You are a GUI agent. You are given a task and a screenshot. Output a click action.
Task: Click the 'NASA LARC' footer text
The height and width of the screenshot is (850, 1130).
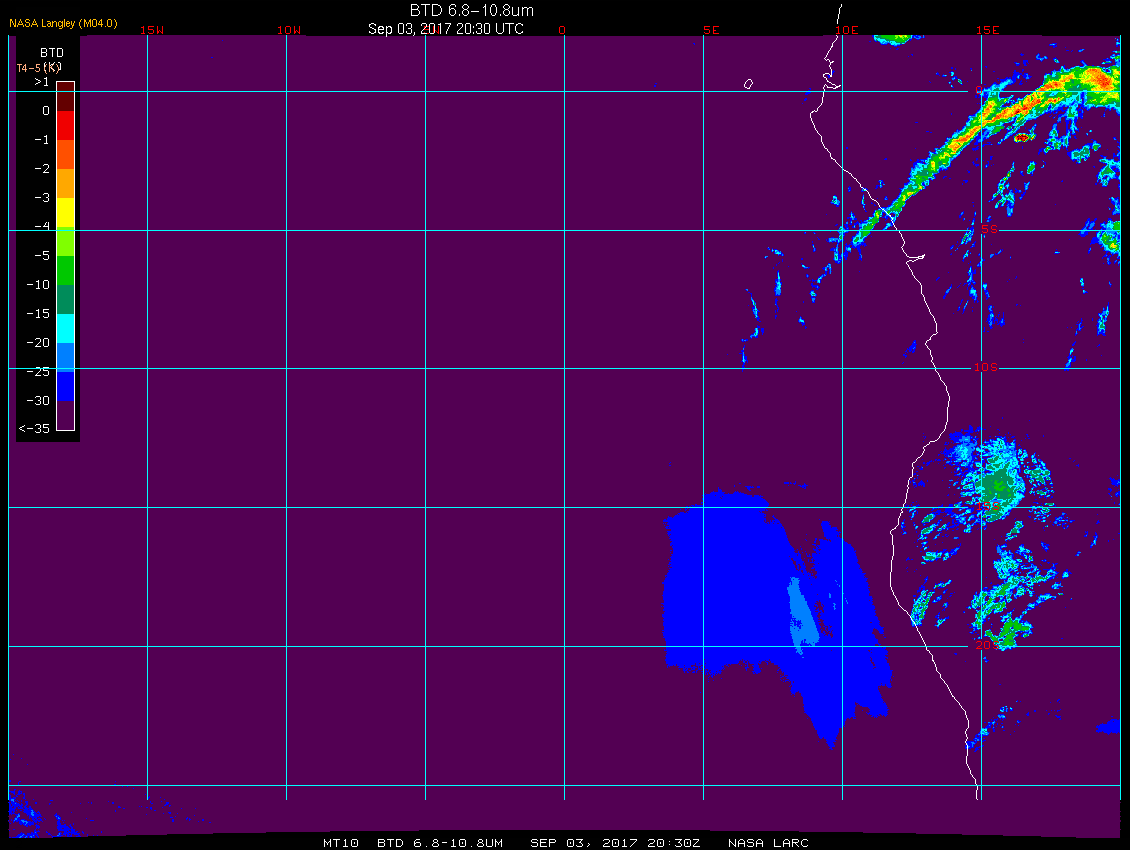point(768,843)
